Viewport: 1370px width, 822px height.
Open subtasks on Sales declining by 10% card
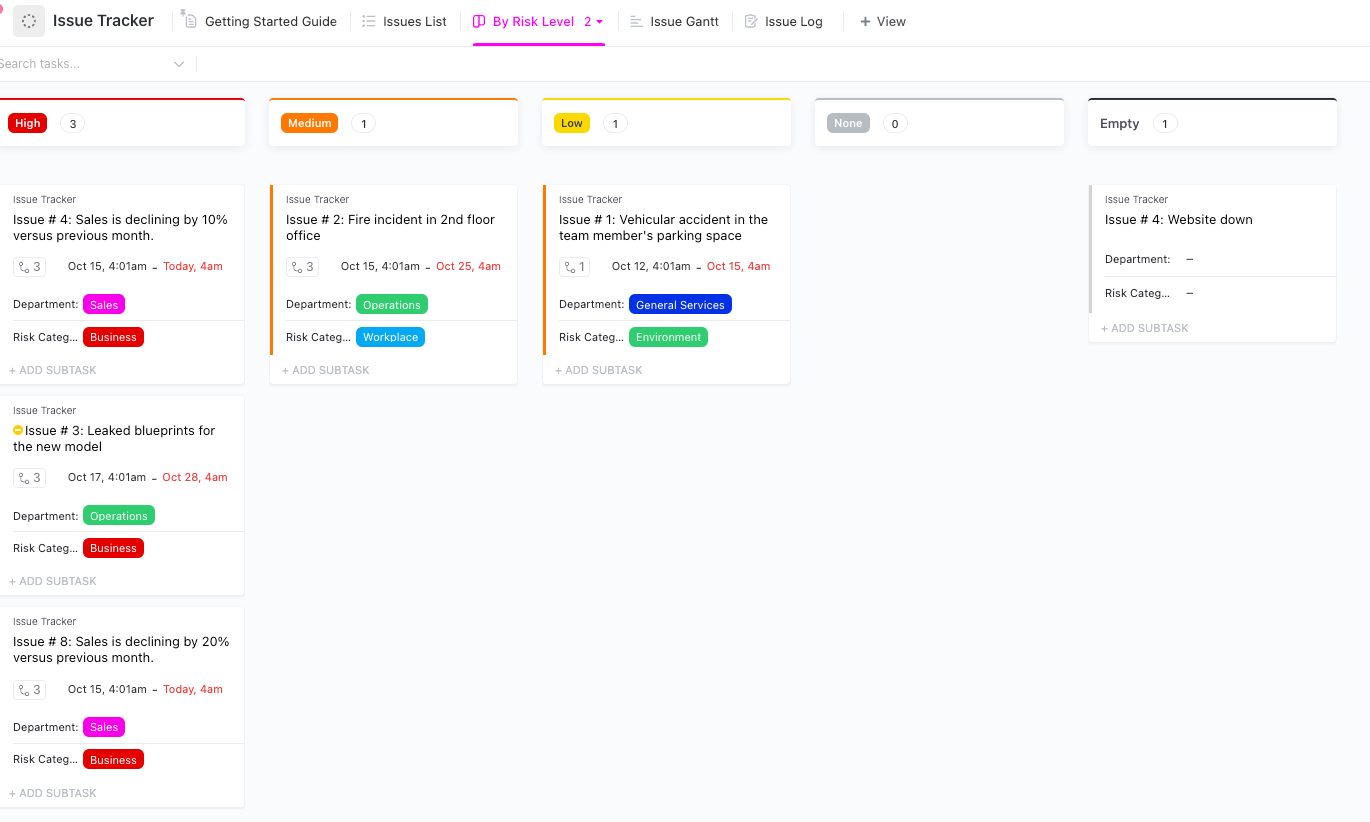coord(29,267)
